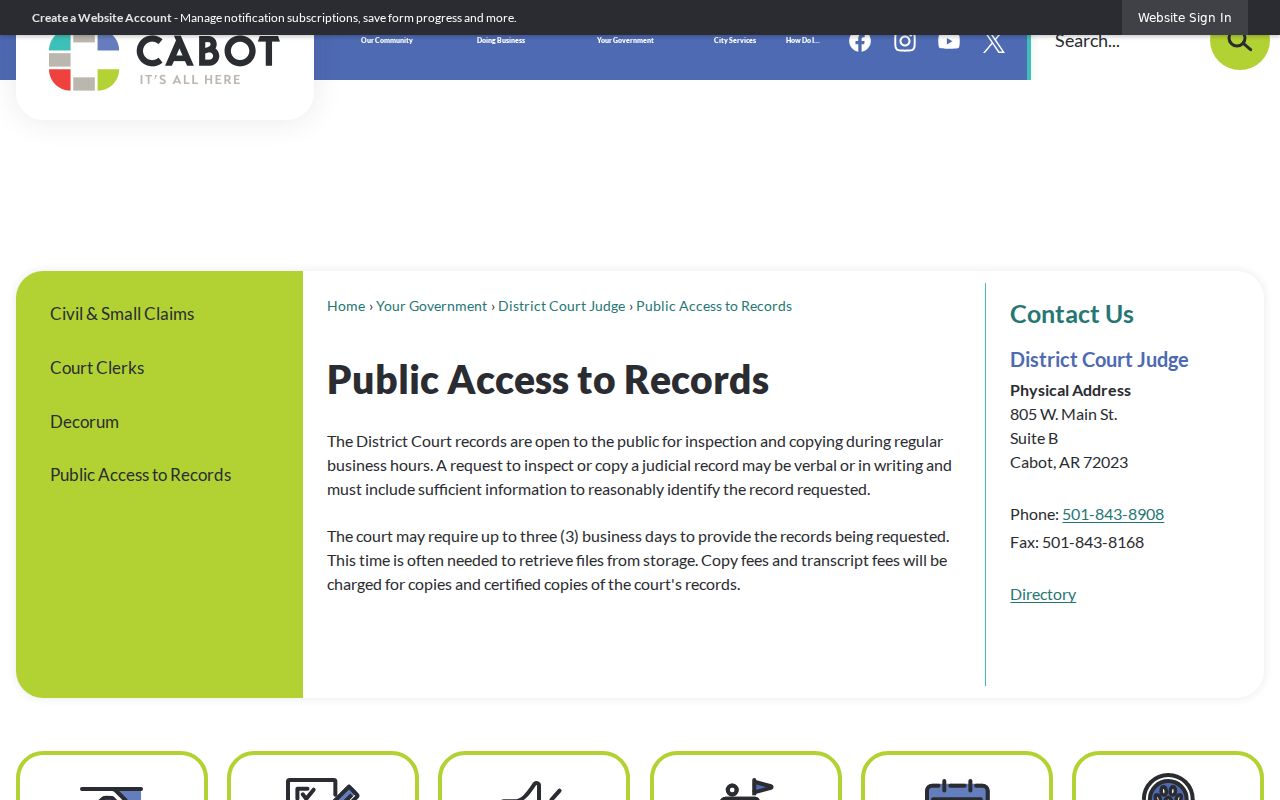Click the fax number 501-843-8168 text
The height and width of the screenshot is (800, 1280).
point(1093,542)
